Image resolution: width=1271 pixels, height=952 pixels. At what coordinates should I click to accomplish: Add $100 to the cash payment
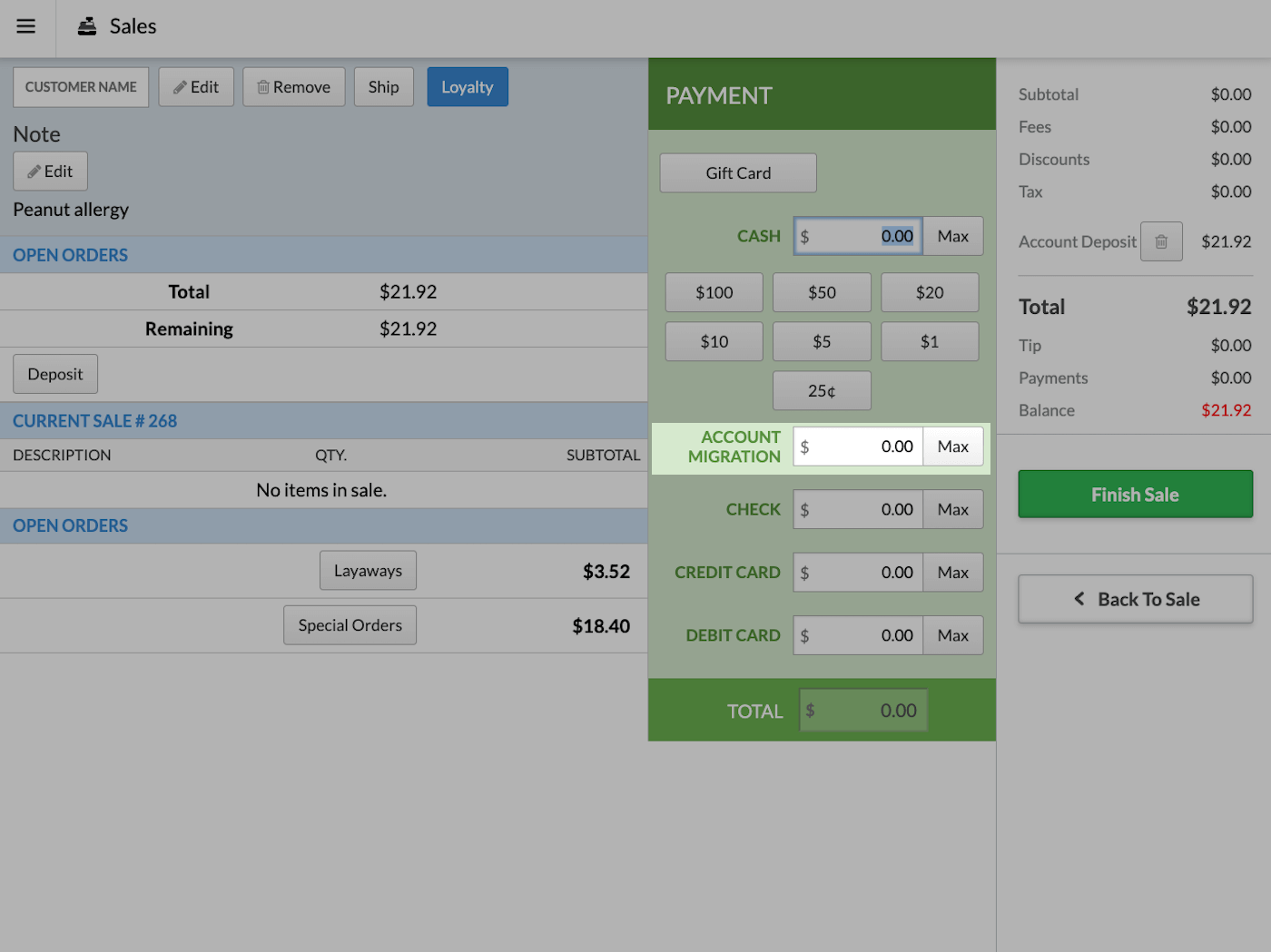(x=714, y=291)
